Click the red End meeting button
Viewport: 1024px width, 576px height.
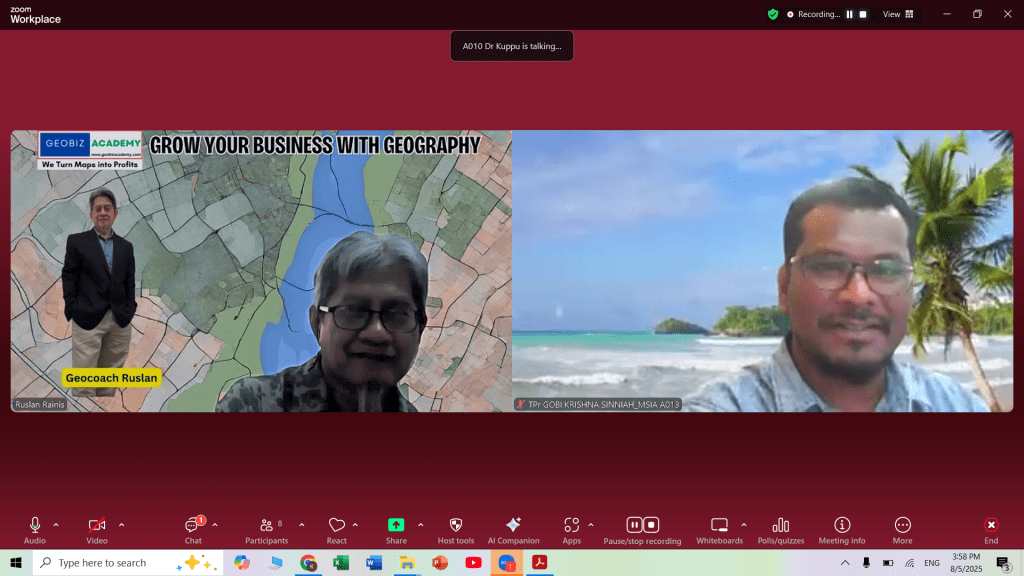pos(991,529)
